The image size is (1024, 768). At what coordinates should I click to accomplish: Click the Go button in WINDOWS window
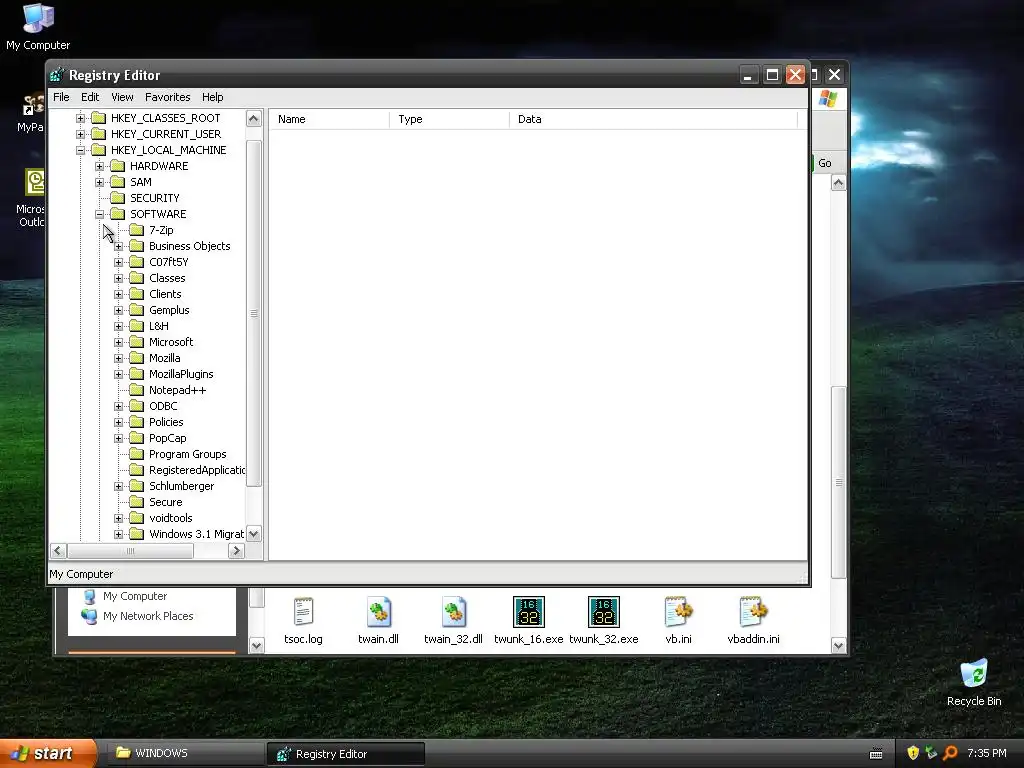[824, 163]
